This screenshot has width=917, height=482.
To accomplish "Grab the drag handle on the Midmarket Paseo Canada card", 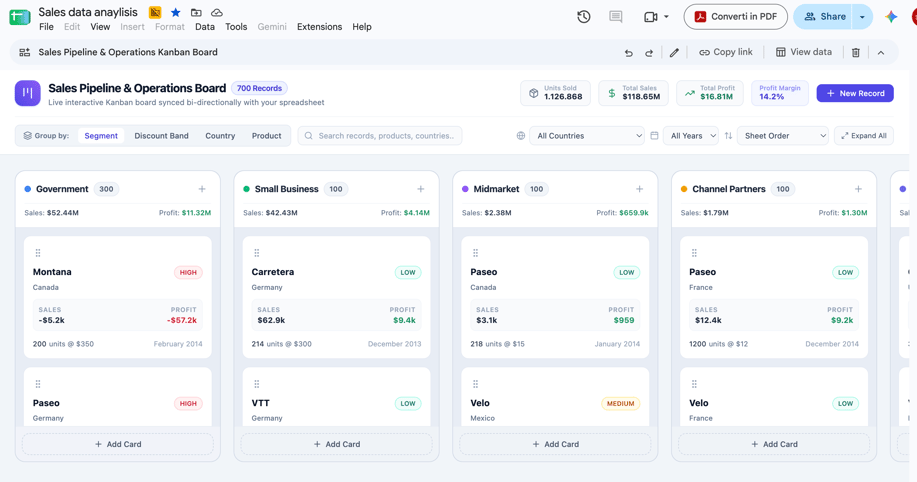I will click(x=475, y=253).
